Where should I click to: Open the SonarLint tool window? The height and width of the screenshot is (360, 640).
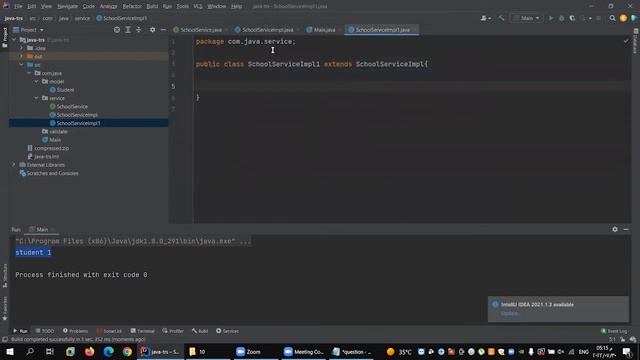109,331
